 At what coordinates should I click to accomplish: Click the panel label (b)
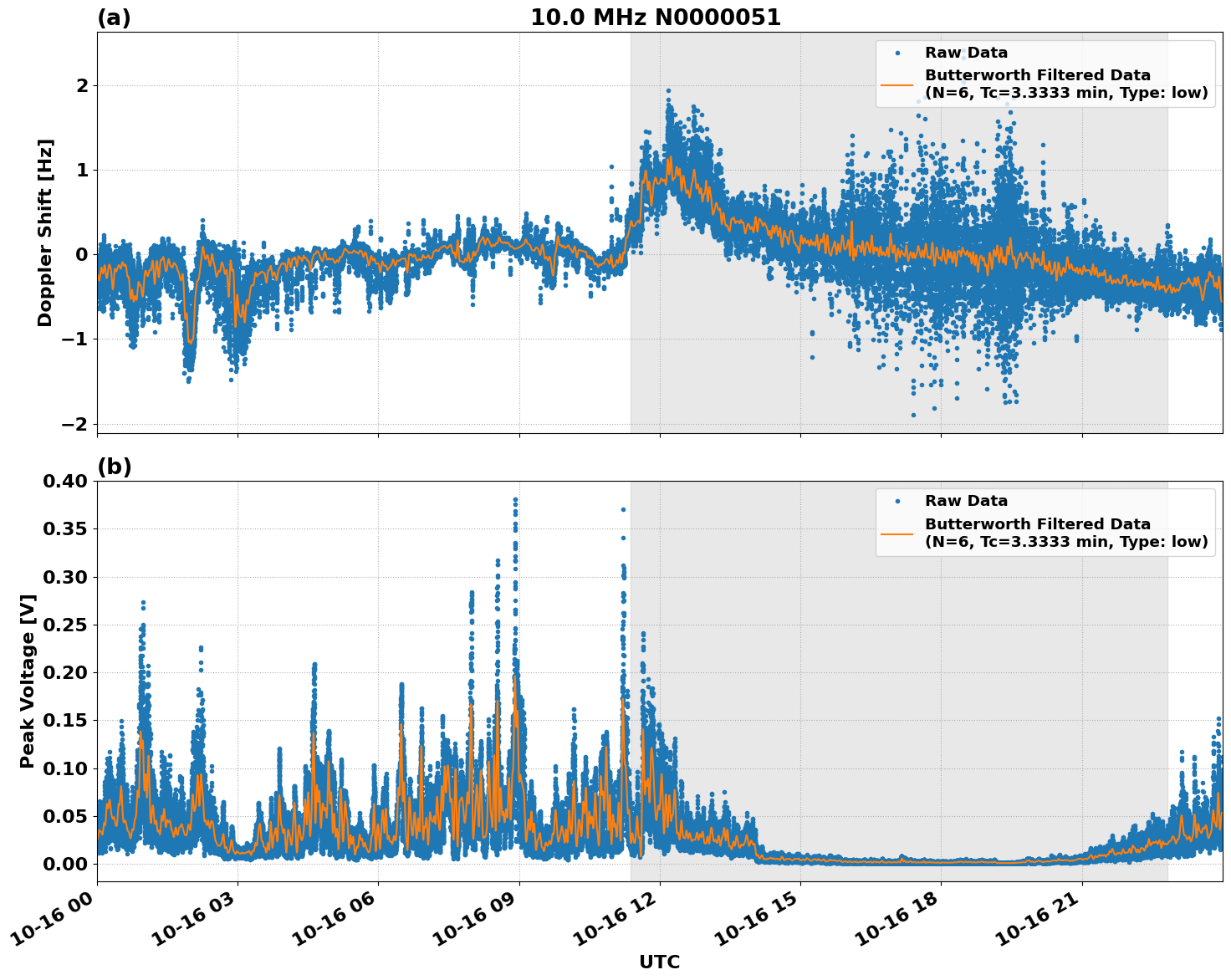point(114,467)
